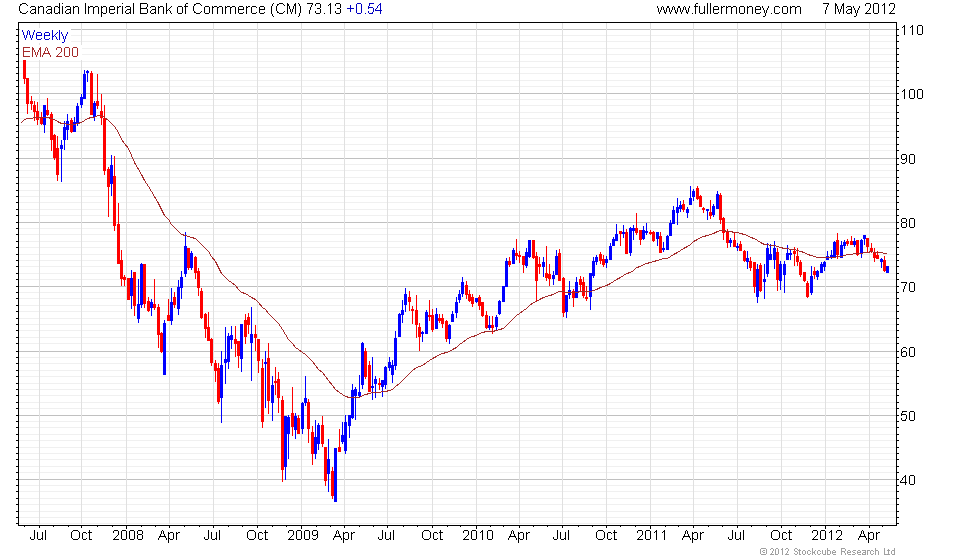Click the 'Jul' label between 2010 and 2011

pyautogui.click(x=561, y=536)
